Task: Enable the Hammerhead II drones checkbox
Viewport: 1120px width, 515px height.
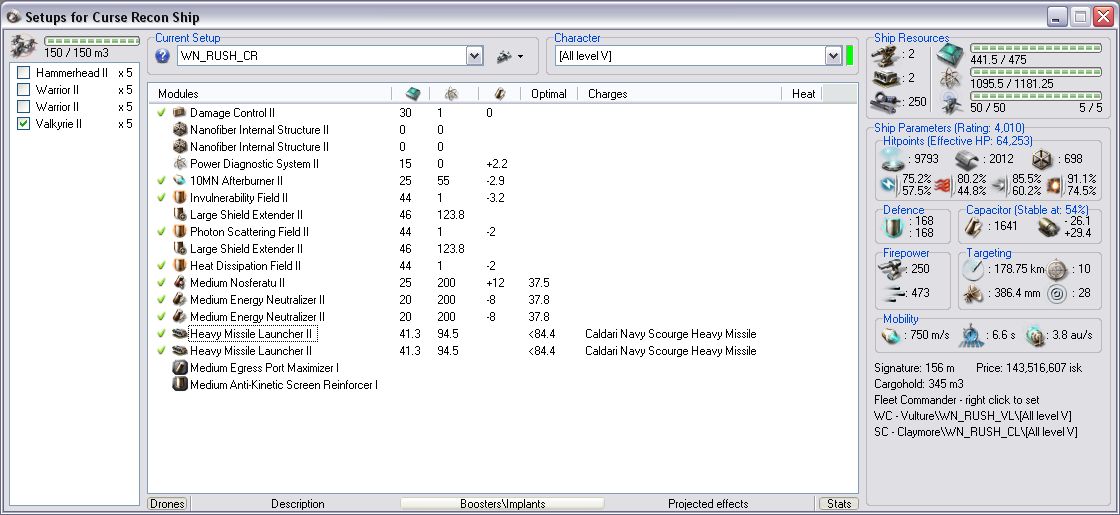Action: [24, 73]
